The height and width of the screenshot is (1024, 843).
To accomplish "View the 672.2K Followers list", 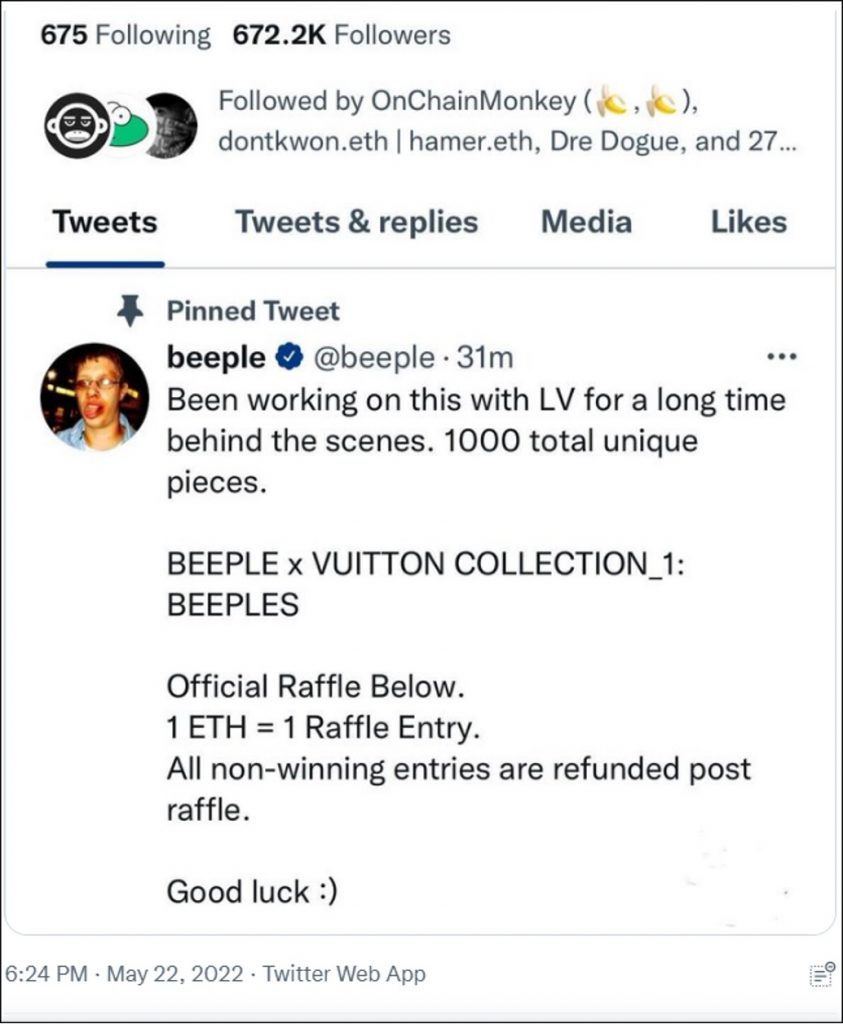I will [x=341, y=36].
